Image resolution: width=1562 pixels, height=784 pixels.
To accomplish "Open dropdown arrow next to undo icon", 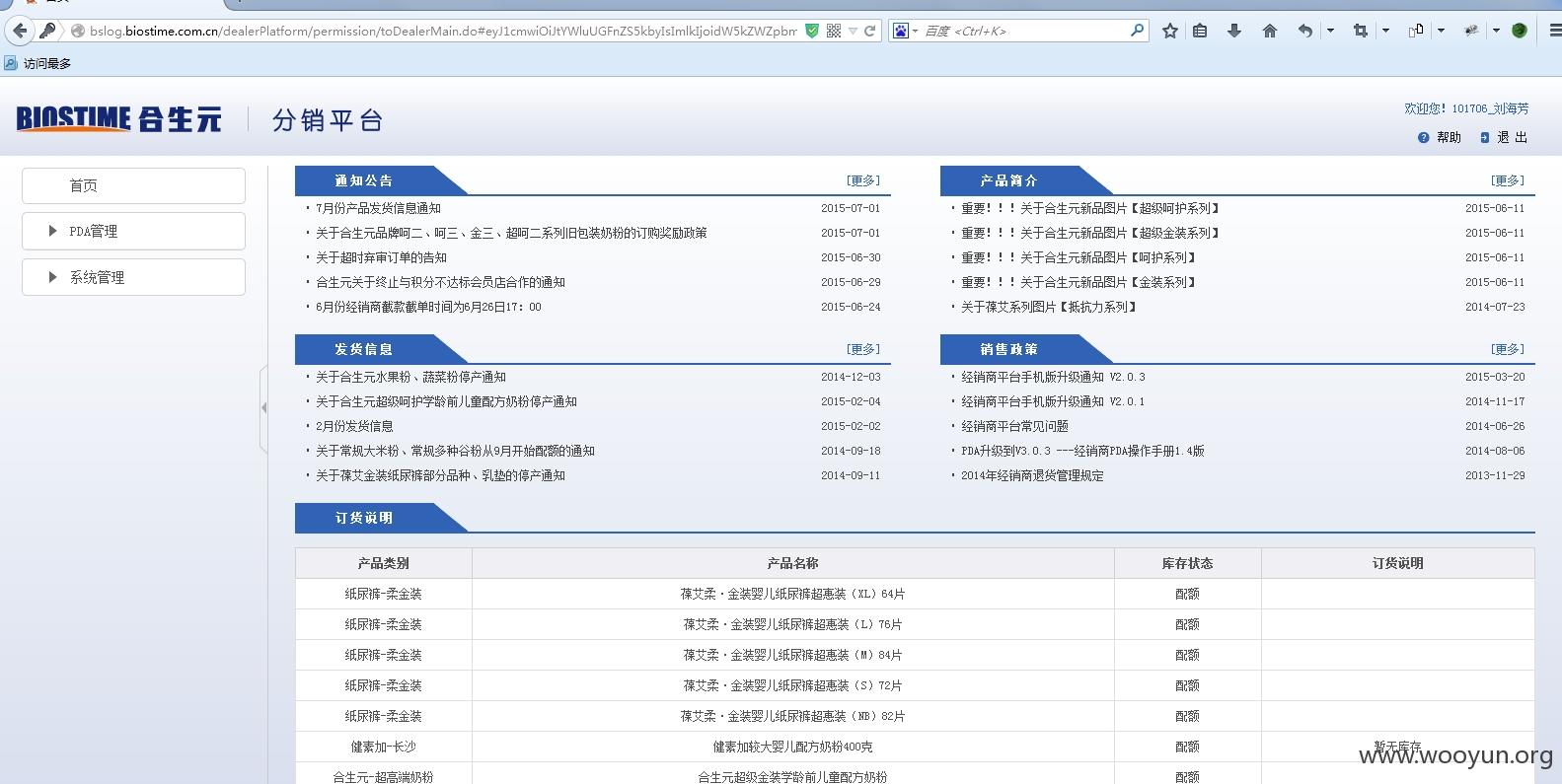I will tap(1330, 31).
